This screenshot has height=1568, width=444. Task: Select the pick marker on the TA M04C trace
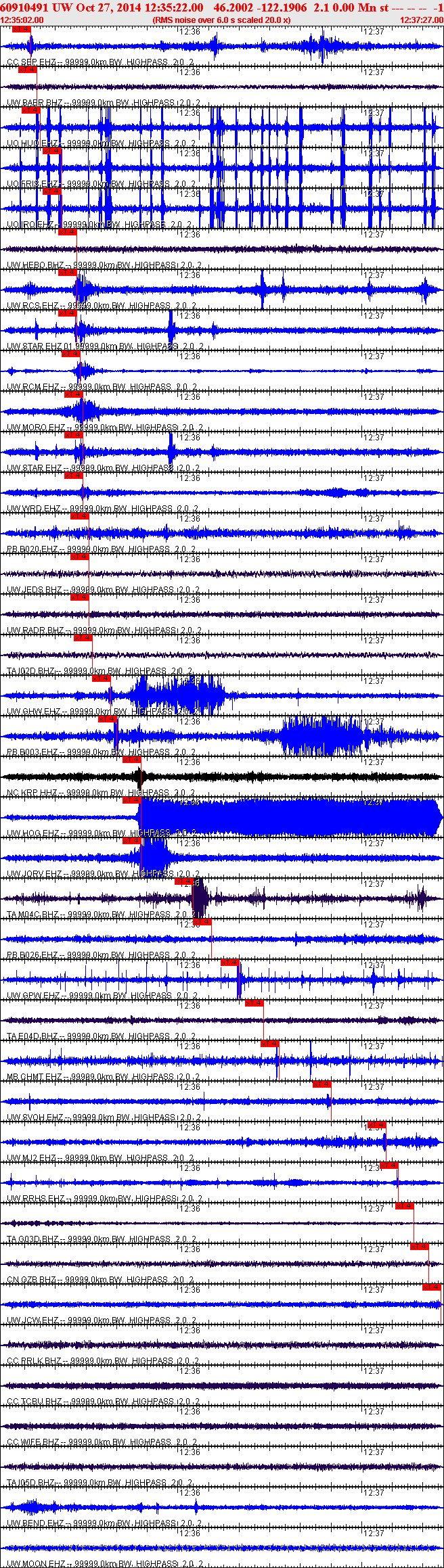tap(184, 881)
